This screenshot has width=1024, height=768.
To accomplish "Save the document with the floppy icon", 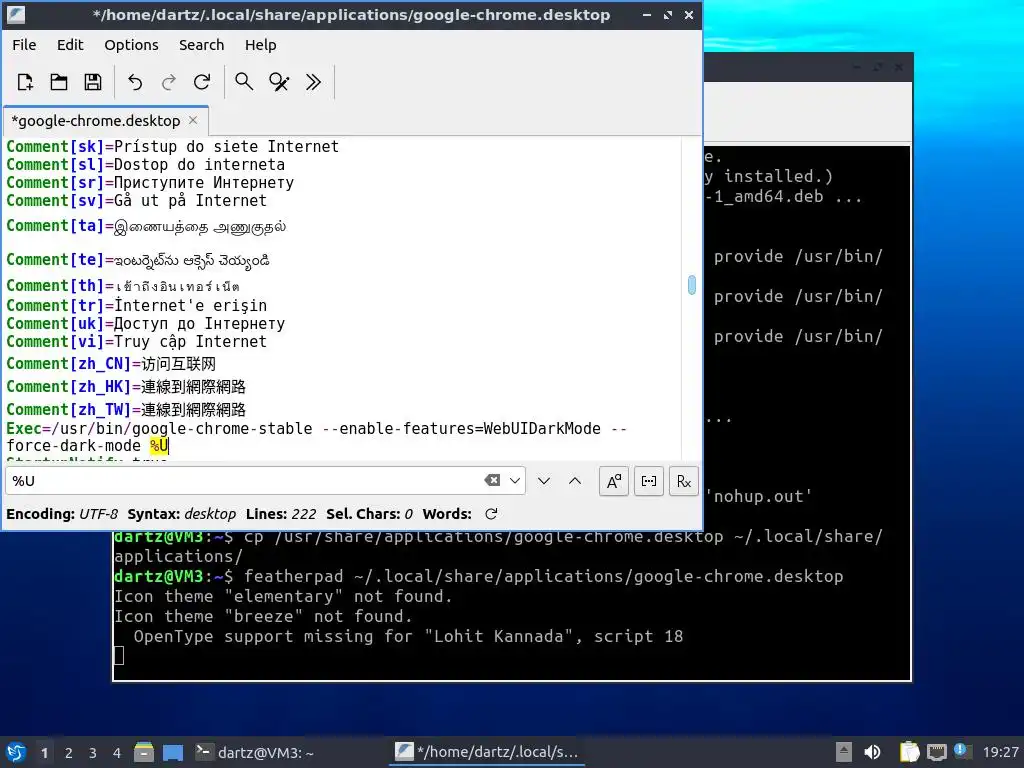I will (93, 82).
